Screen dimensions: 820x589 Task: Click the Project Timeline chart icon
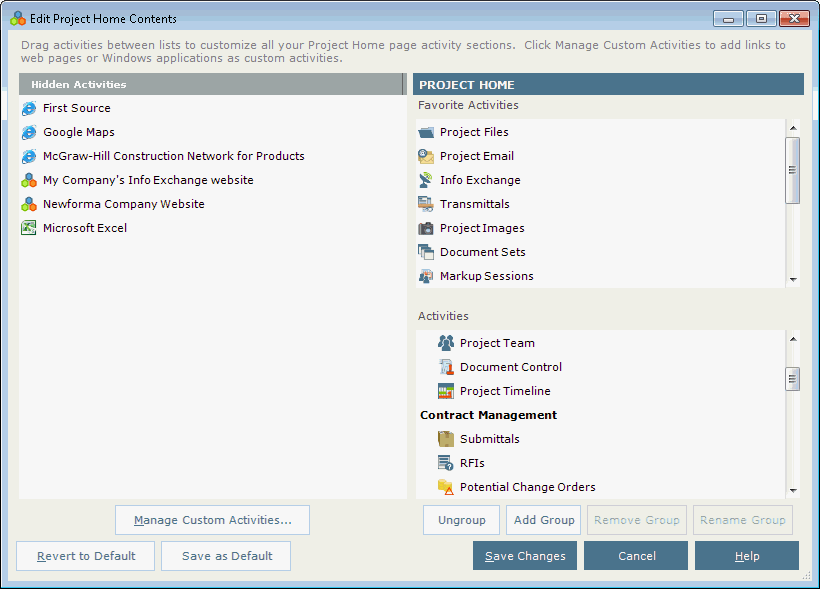tap(446, 391)
